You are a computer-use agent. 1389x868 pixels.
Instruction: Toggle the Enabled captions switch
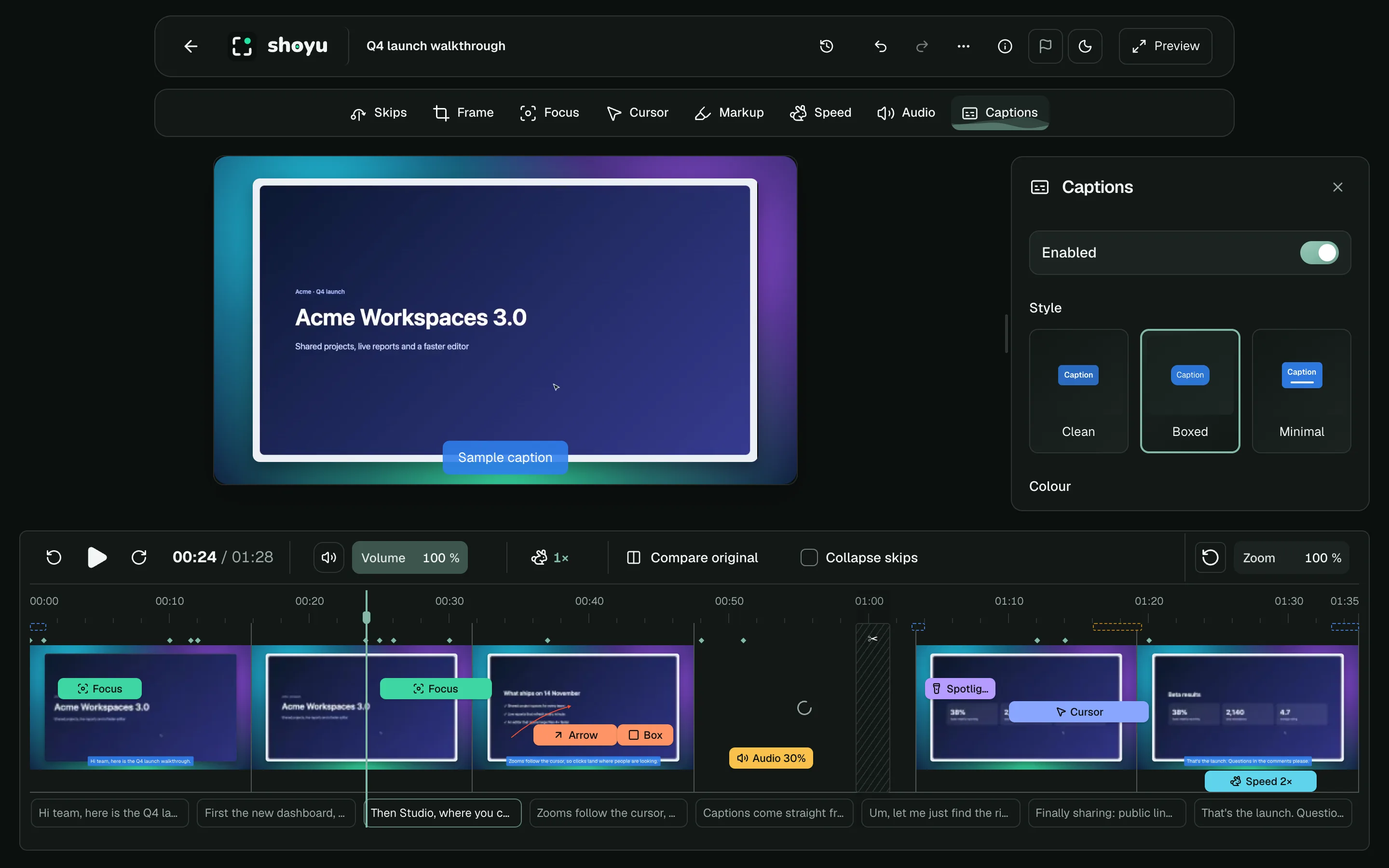pyautogui.click(x=1319, y=253)
